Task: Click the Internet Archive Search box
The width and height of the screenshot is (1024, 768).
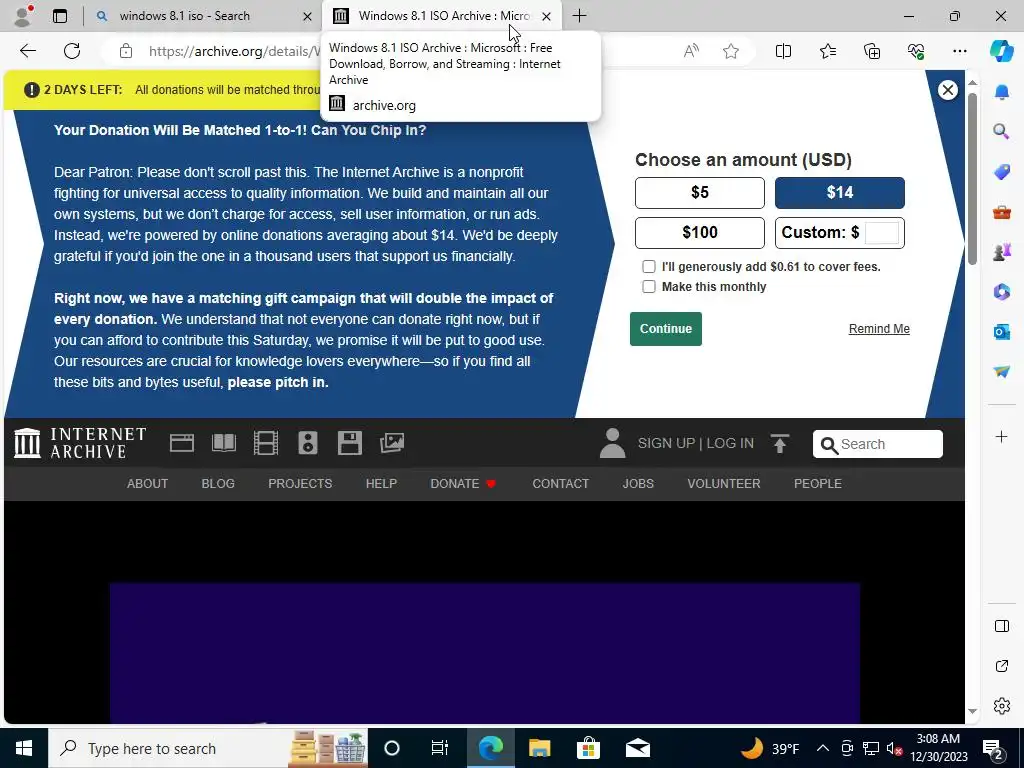Action: pyautogui.click(x=878, y=444)
